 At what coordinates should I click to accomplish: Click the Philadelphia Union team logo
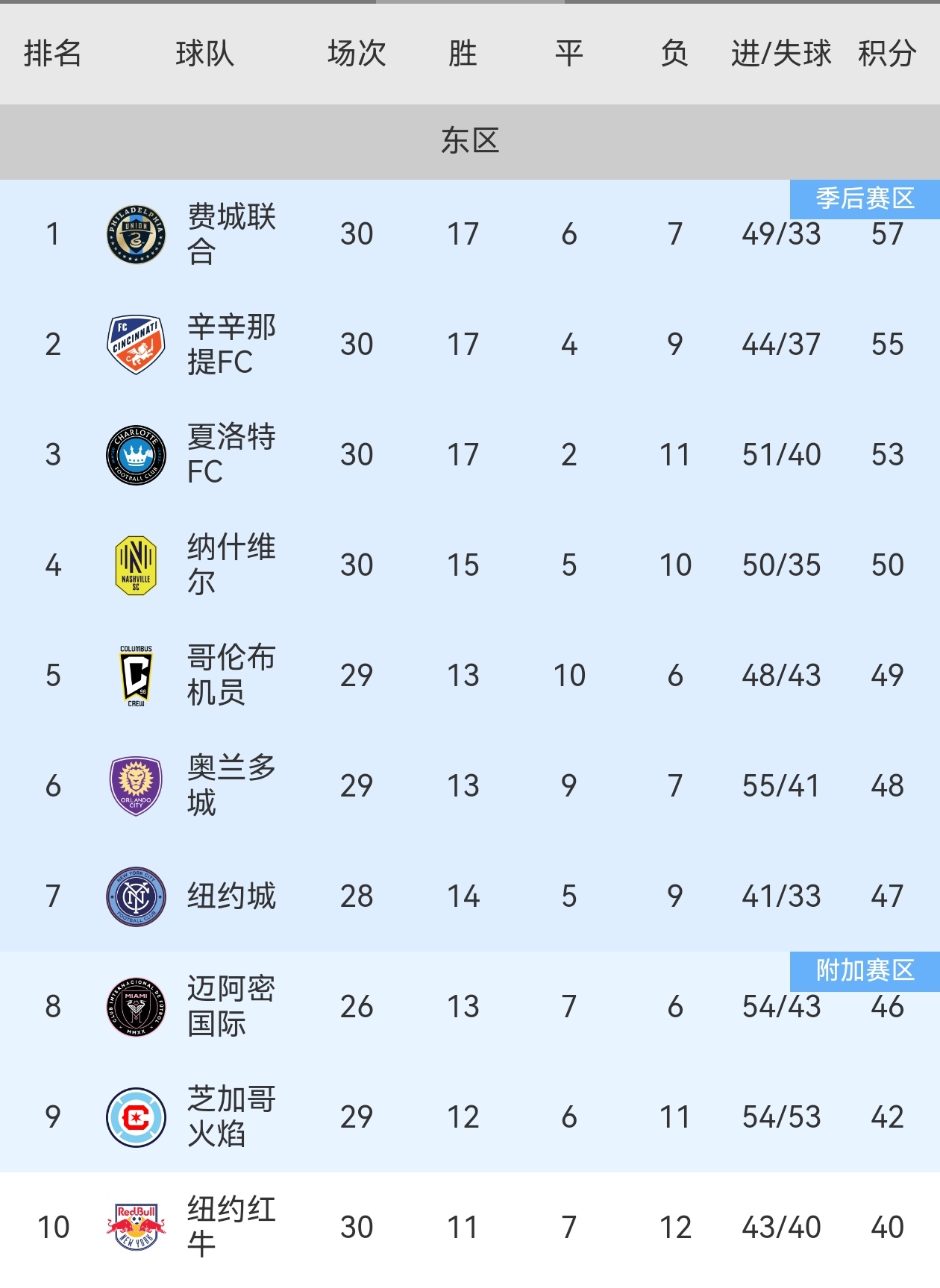click(x=136, y=234)
